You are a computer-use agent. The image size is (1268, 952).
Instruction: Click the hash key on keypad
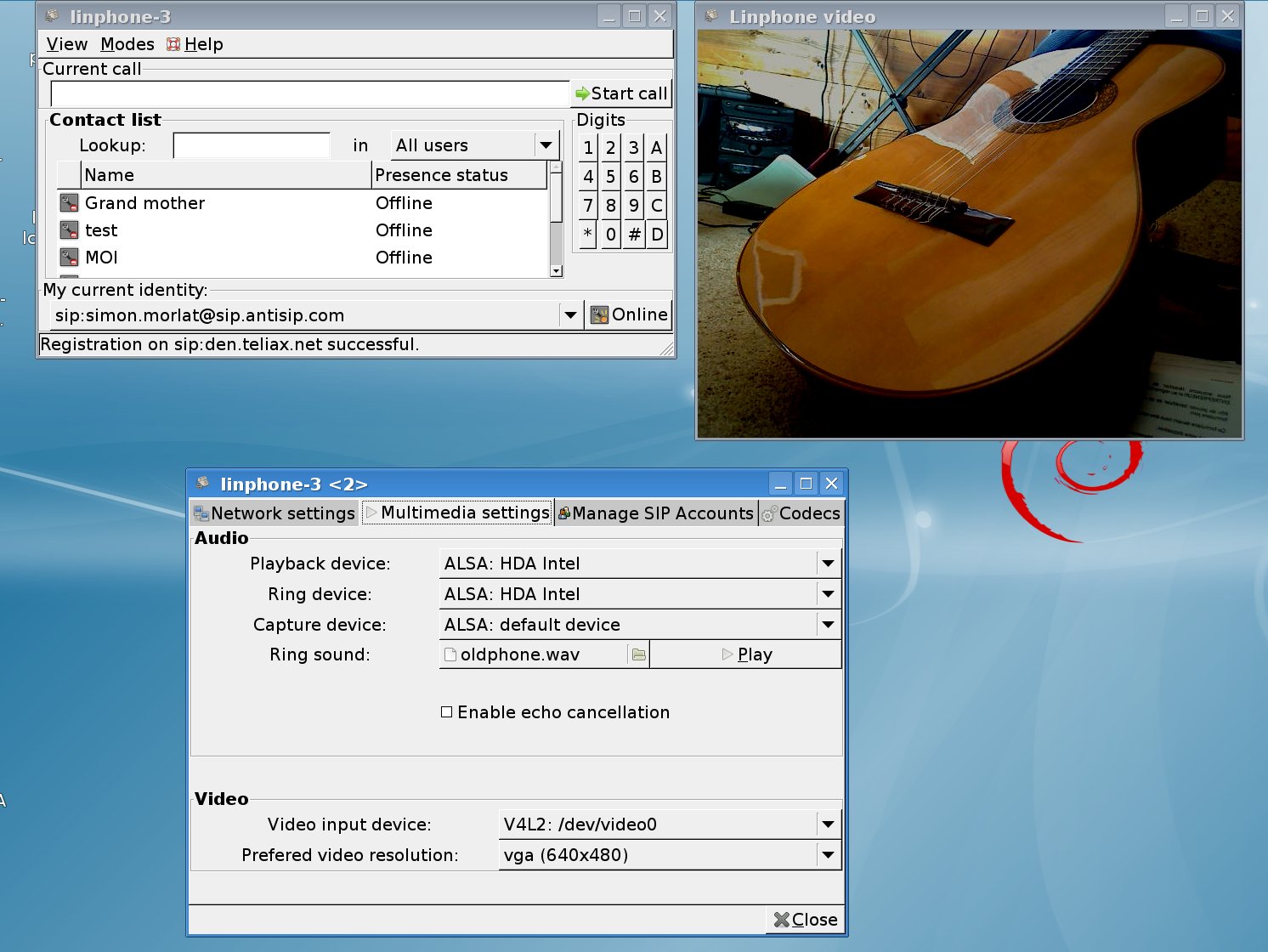click(633, 235)
